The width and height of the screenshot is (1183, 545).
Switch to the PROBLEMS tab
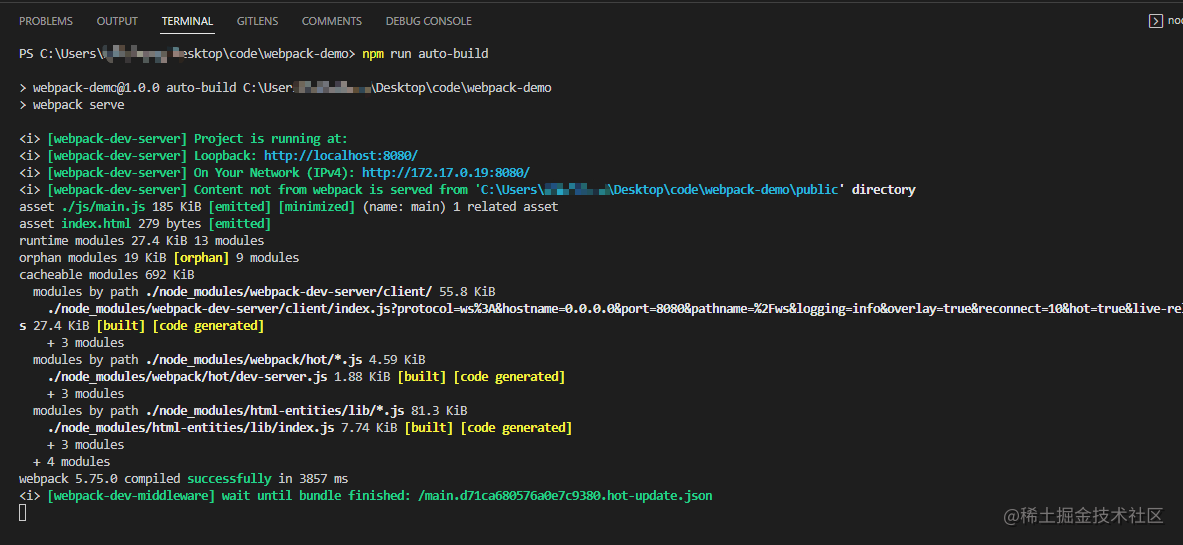click(46, 21)
